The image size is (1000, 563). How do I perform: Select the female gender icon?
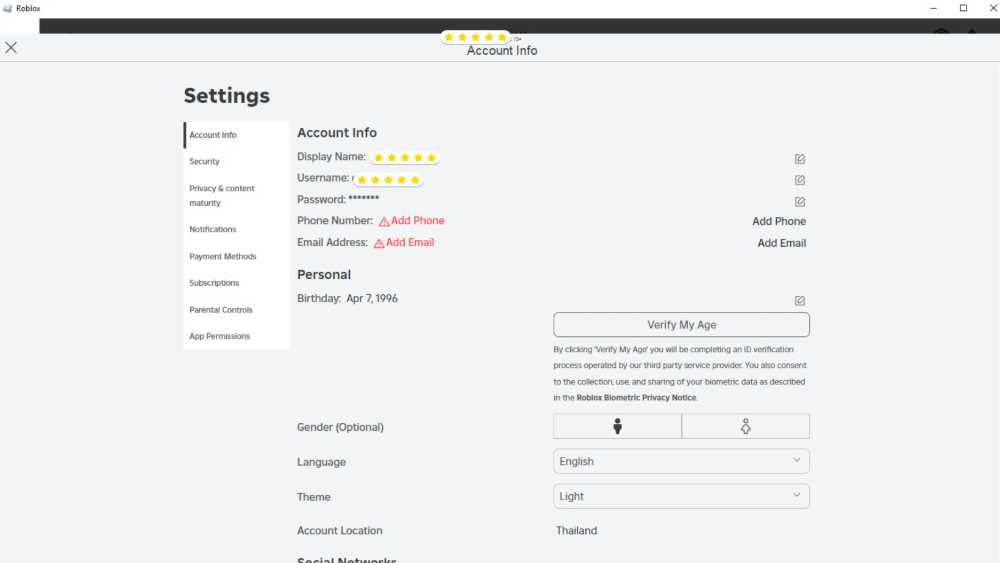coord(746,427)
